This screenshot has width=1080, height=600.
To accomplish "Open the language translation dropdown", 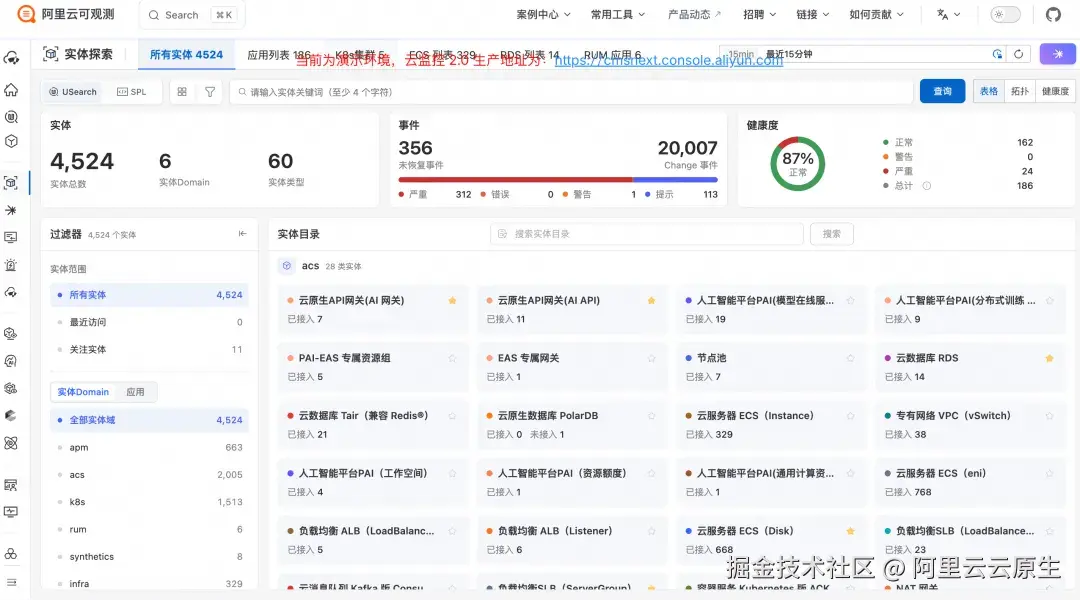I will click(948, 14).
